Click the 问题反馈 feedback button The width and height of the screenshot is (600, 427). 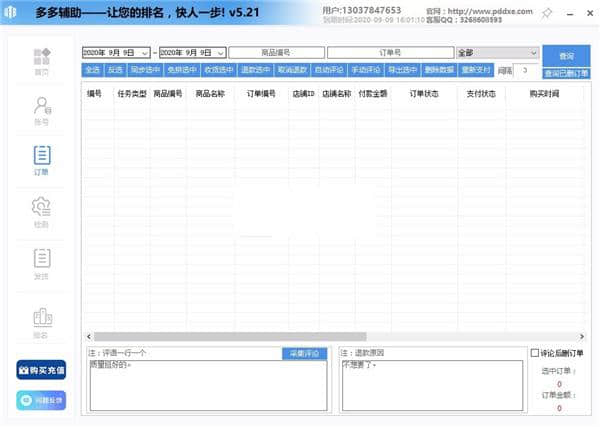click(x=41, y=400)
